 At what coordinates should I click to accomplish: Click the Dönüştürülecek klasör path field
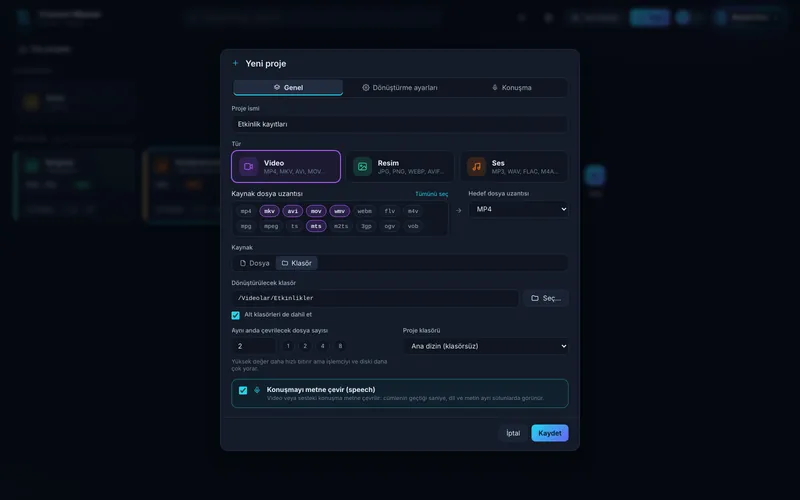pyautogui.click(x=375, y=298)
